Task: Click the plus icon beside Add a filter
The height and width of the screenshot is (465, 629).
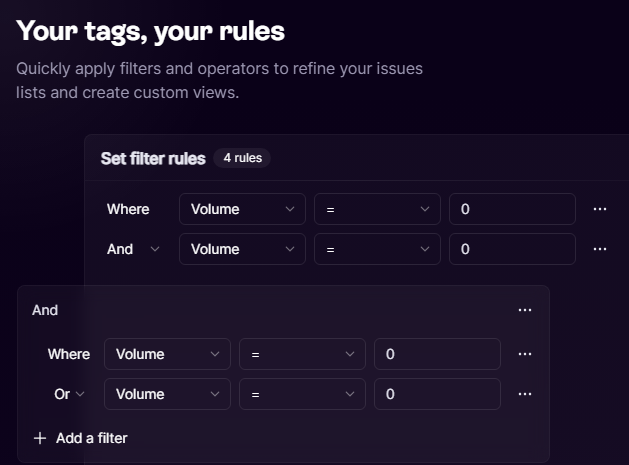Action: click(40, 438)
